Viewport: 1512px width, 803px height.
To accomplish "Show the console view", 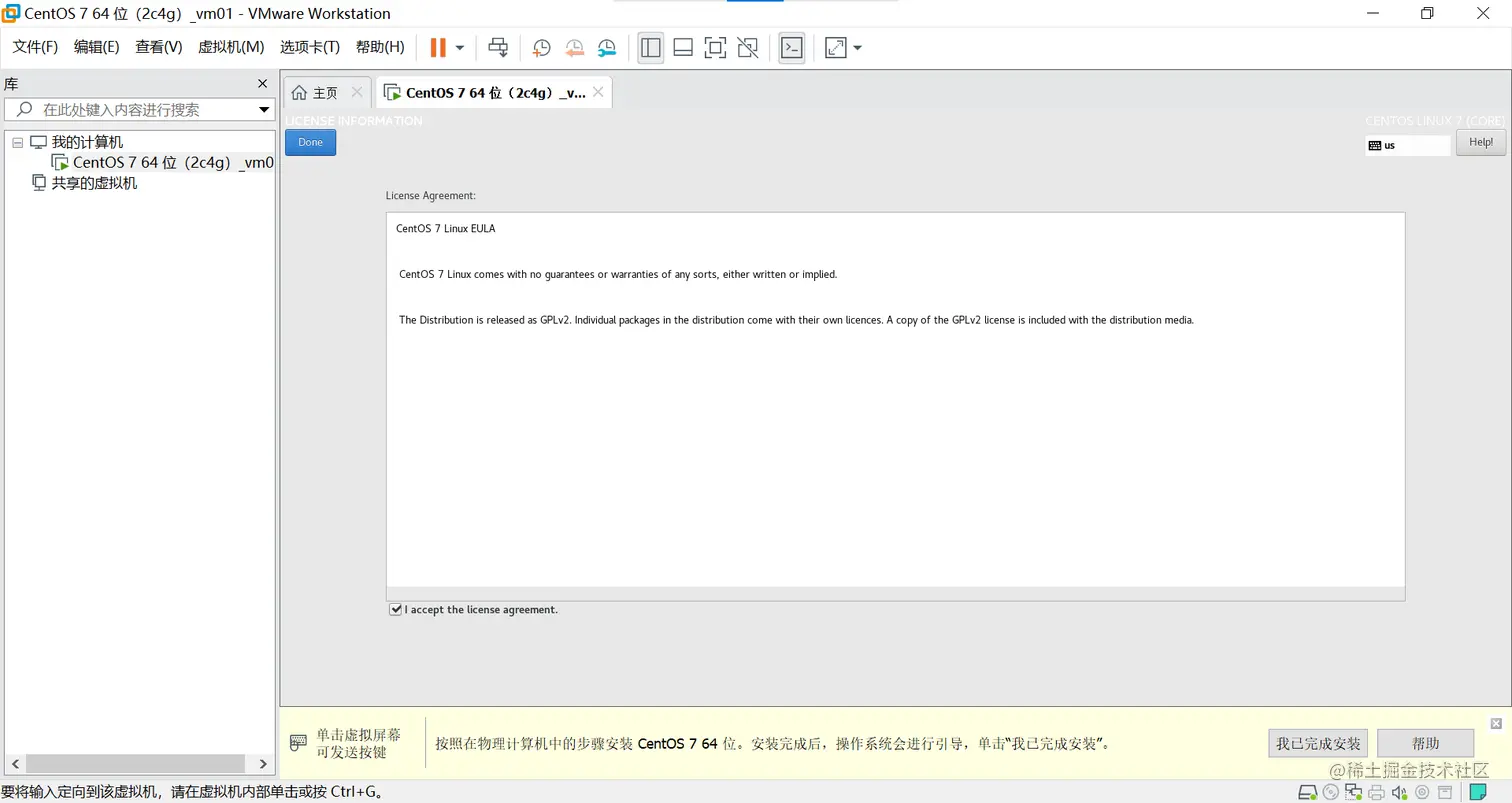I will (792, 47).
